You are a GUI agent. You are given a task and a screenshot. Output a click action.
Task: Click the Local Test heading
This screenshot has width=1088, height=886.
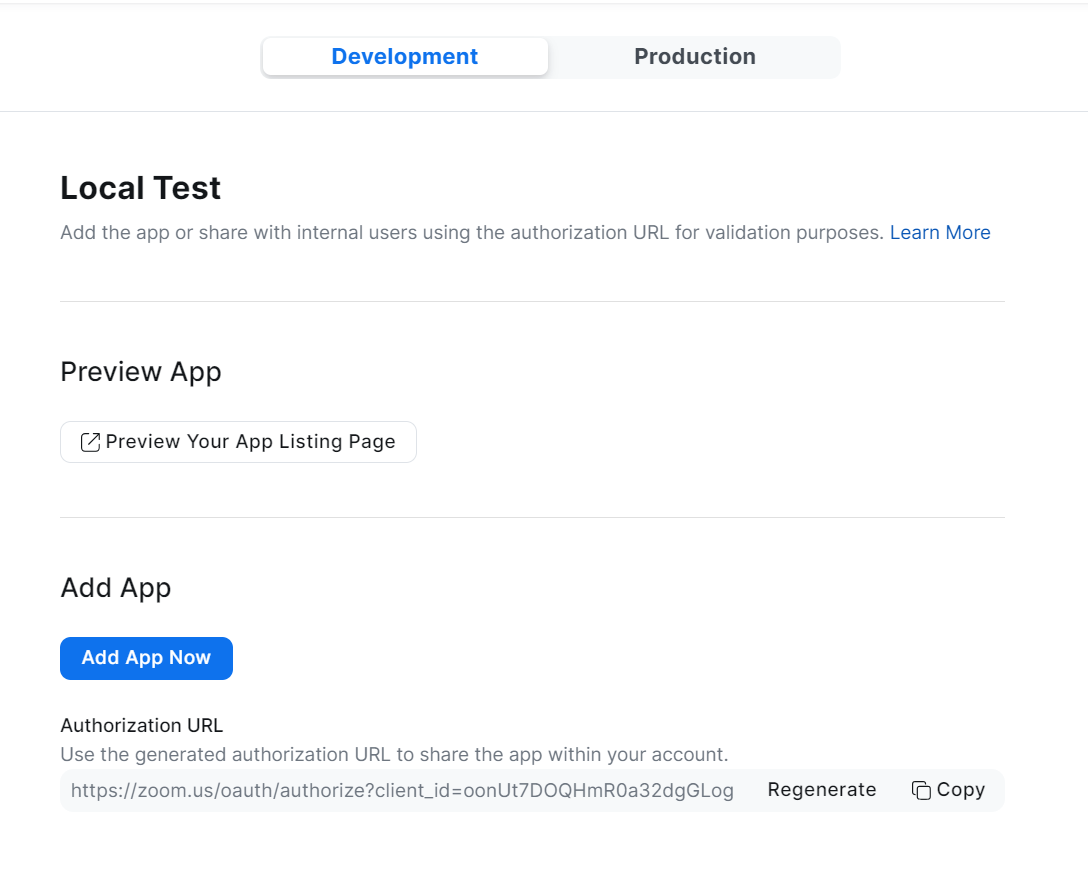click(141, 188)
